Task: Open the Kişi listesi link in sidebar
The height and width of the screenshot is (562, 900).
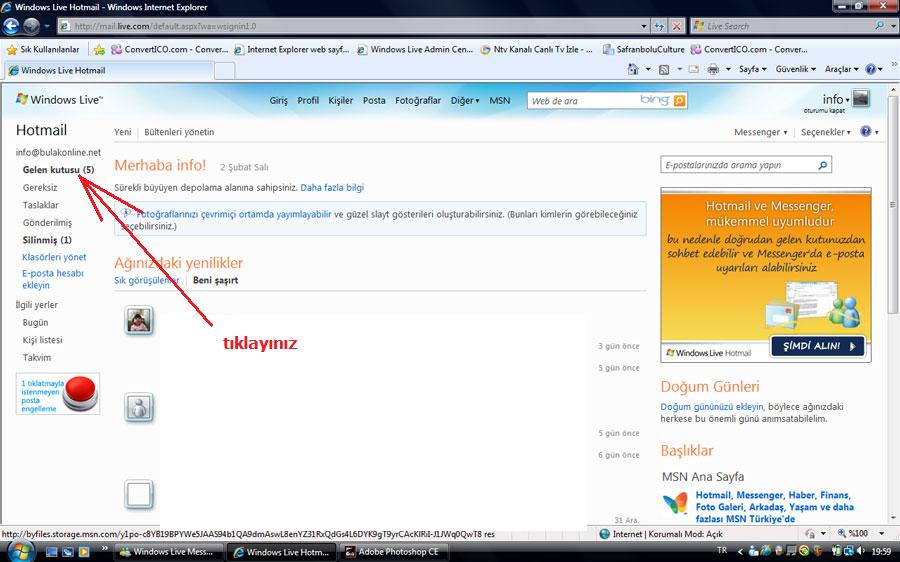Action: pyautogui.click(x=42, y=340)
